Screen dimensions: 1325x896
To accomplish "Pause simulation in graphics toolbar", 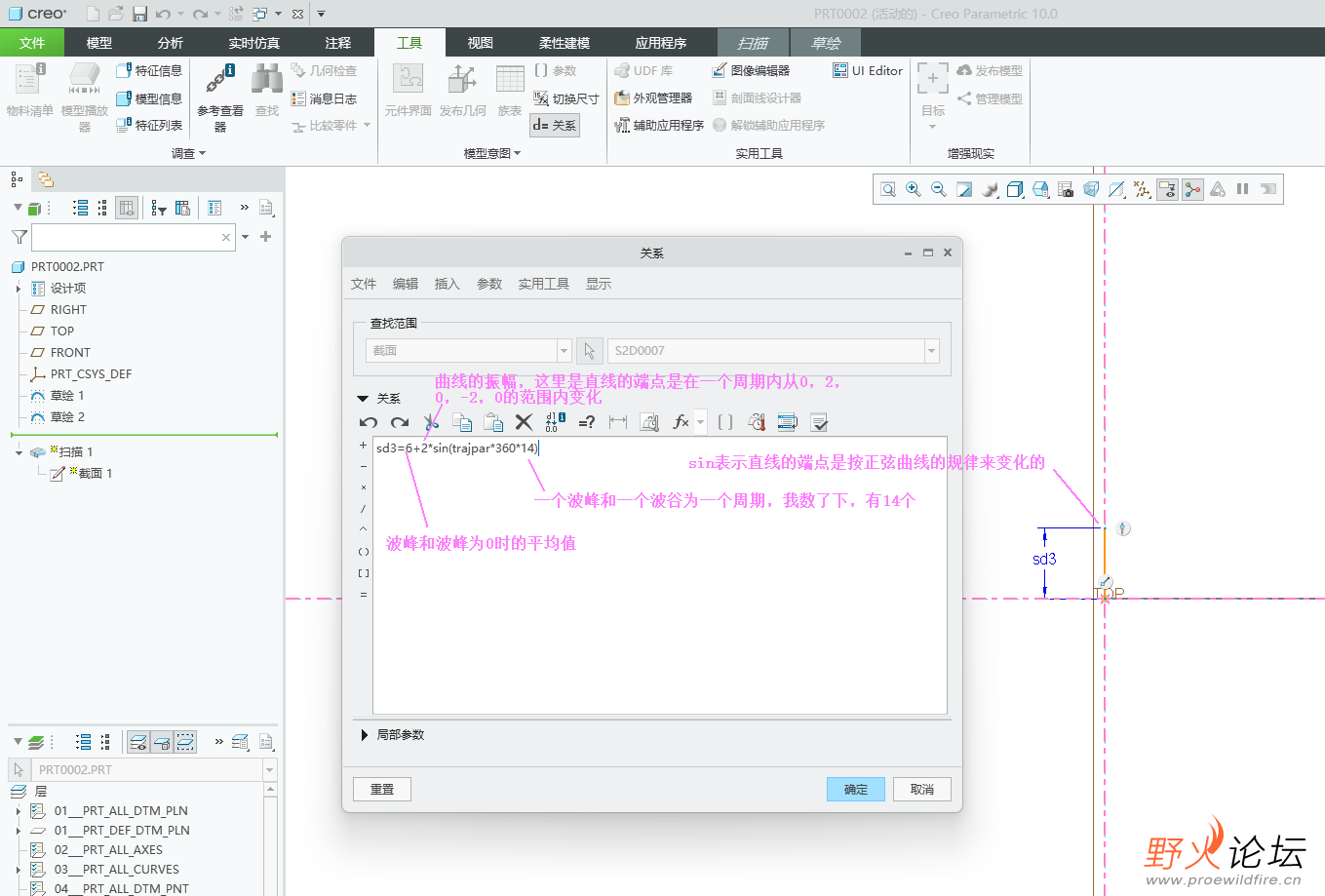I will [1243, 189].
